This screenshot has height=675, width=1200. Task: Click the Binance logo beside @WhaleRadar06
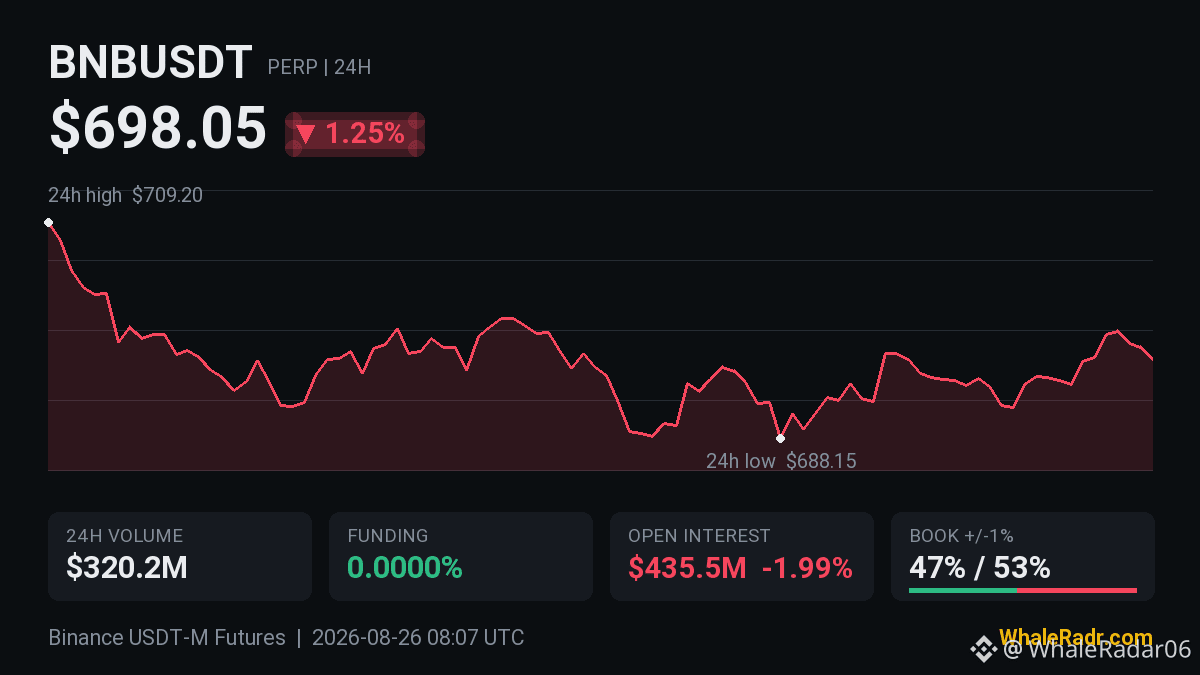984,649
